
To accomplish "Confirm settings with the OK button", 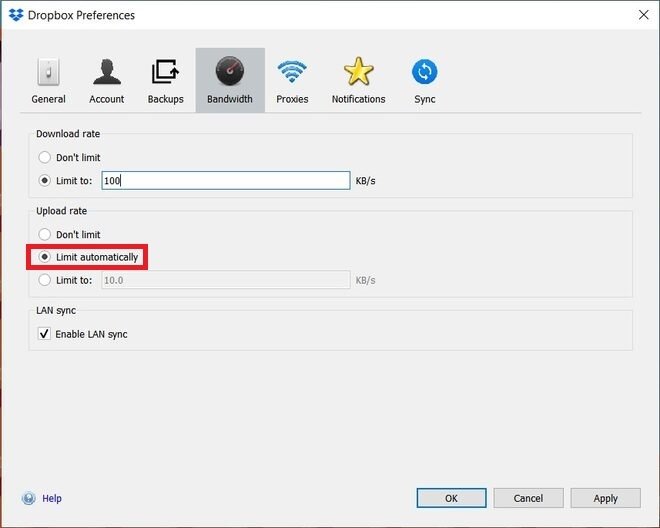I will point(452,498).
